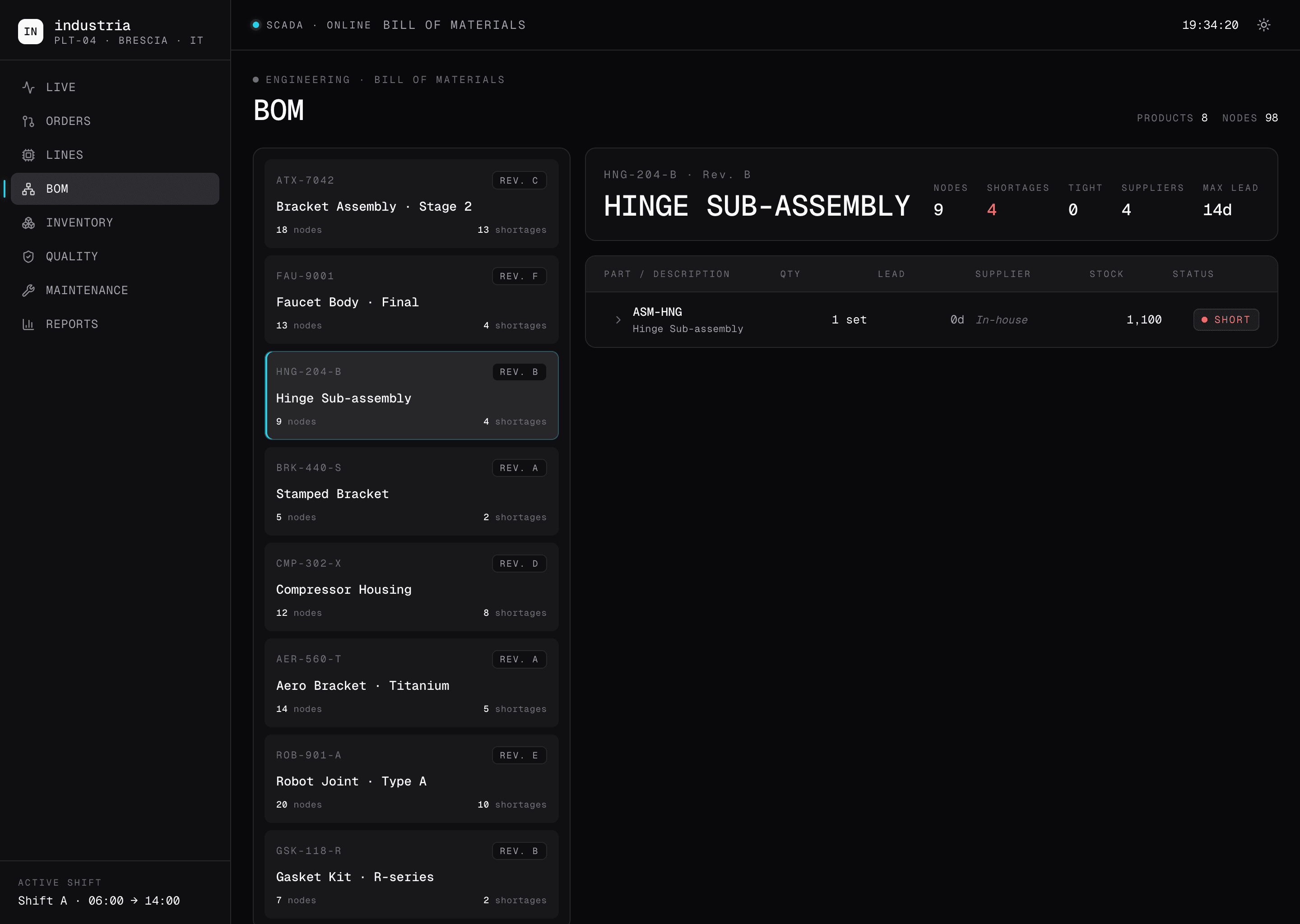Click the Reports bar chart icon
1300x924 pixels.
click(x=28, y=324)
